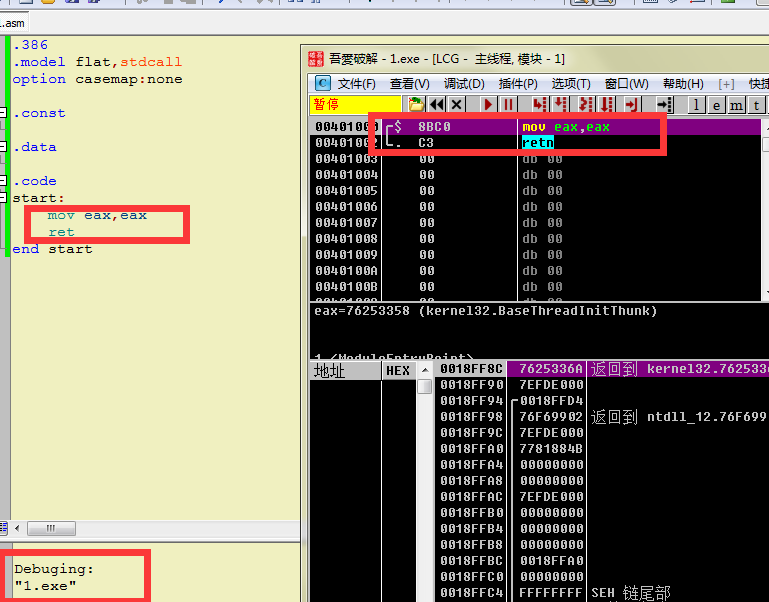Pause execution with the red pause icon

[508, 105]
